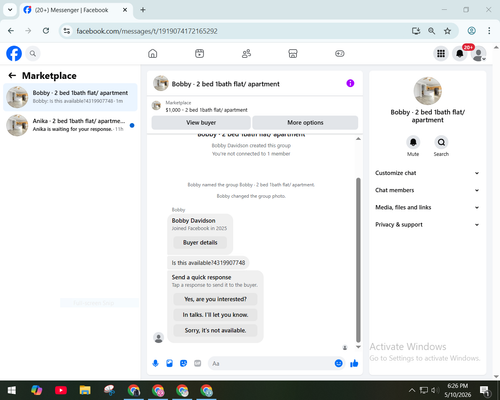This screenshot has width=500, height=400.
Task: Click the attach photo icon in composer
Action: click(x=169, y=363)
